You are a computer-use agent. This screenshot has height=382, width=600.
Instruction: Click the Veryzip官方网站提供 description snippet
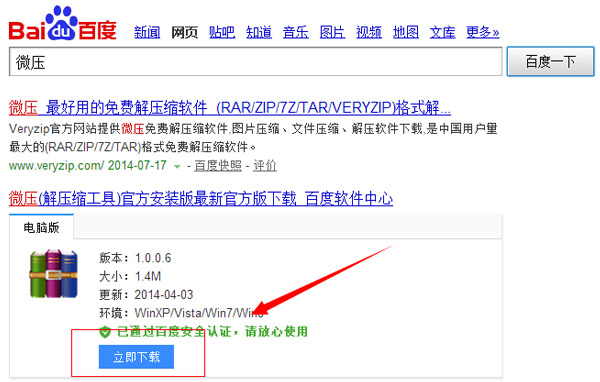coord(253,138)
